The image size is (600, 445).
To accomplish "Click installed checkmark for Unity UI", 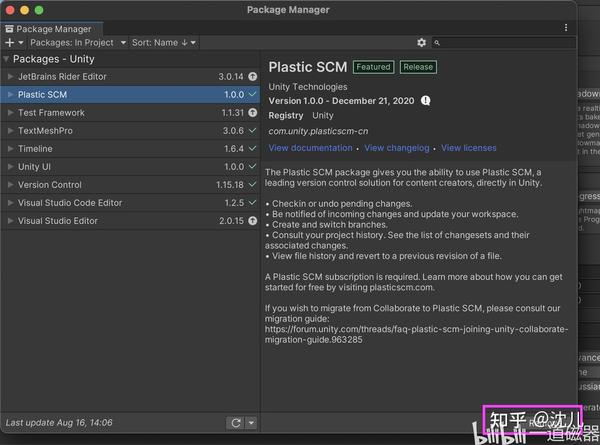I will pos(253,166).
